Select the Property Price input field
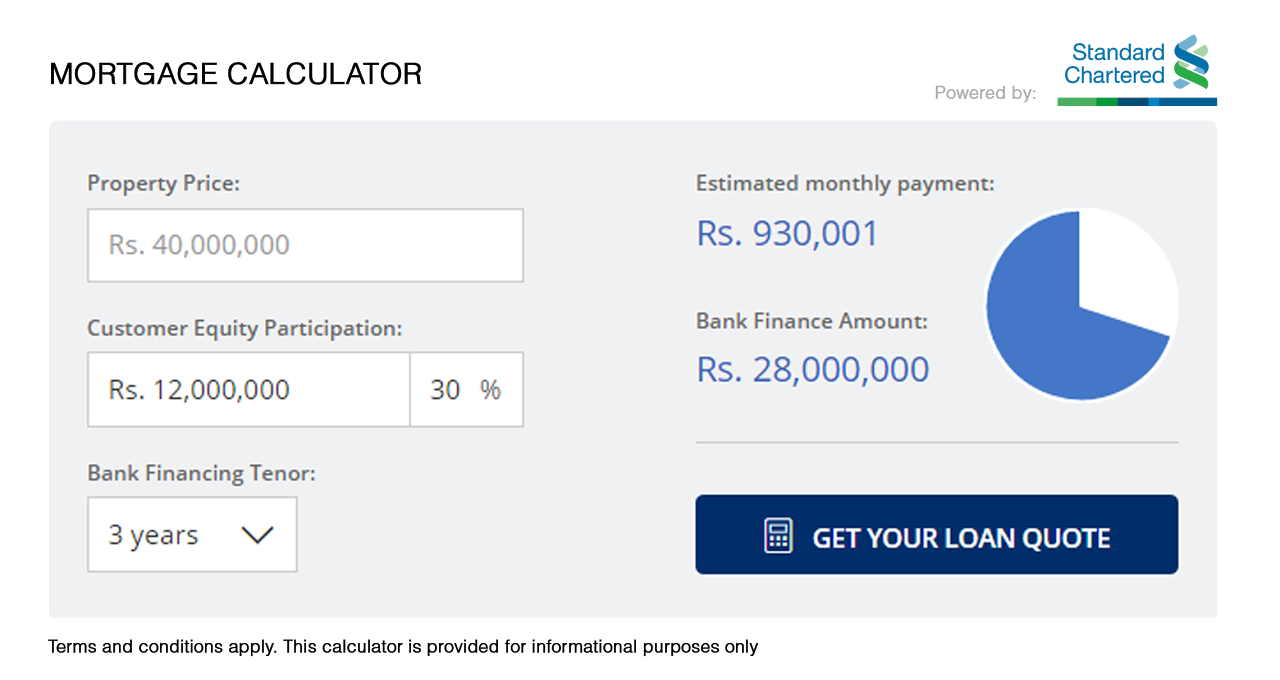 [x=305, y=245]
